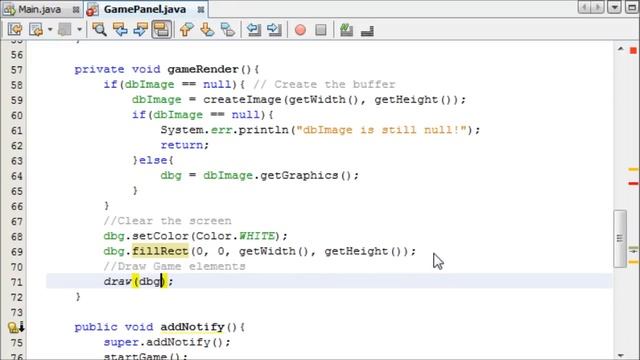Click line number 64 in the gutter
640x360 pixels.
pos(16,176)
